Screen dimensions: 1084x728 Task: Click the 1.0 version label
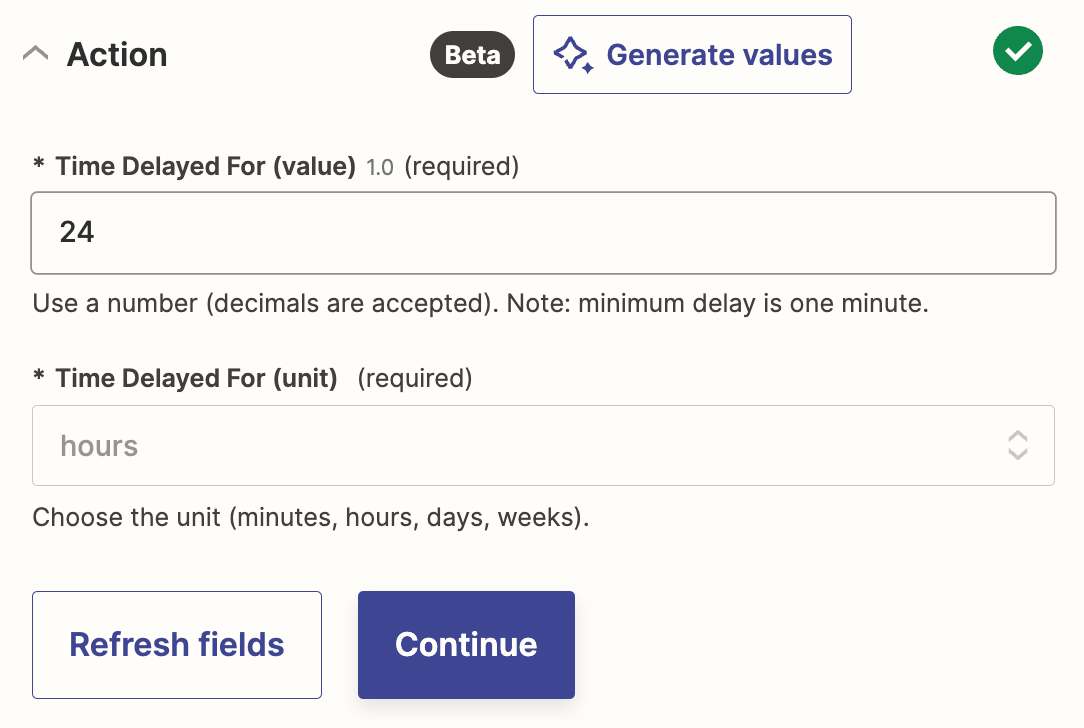click(380, 168)
